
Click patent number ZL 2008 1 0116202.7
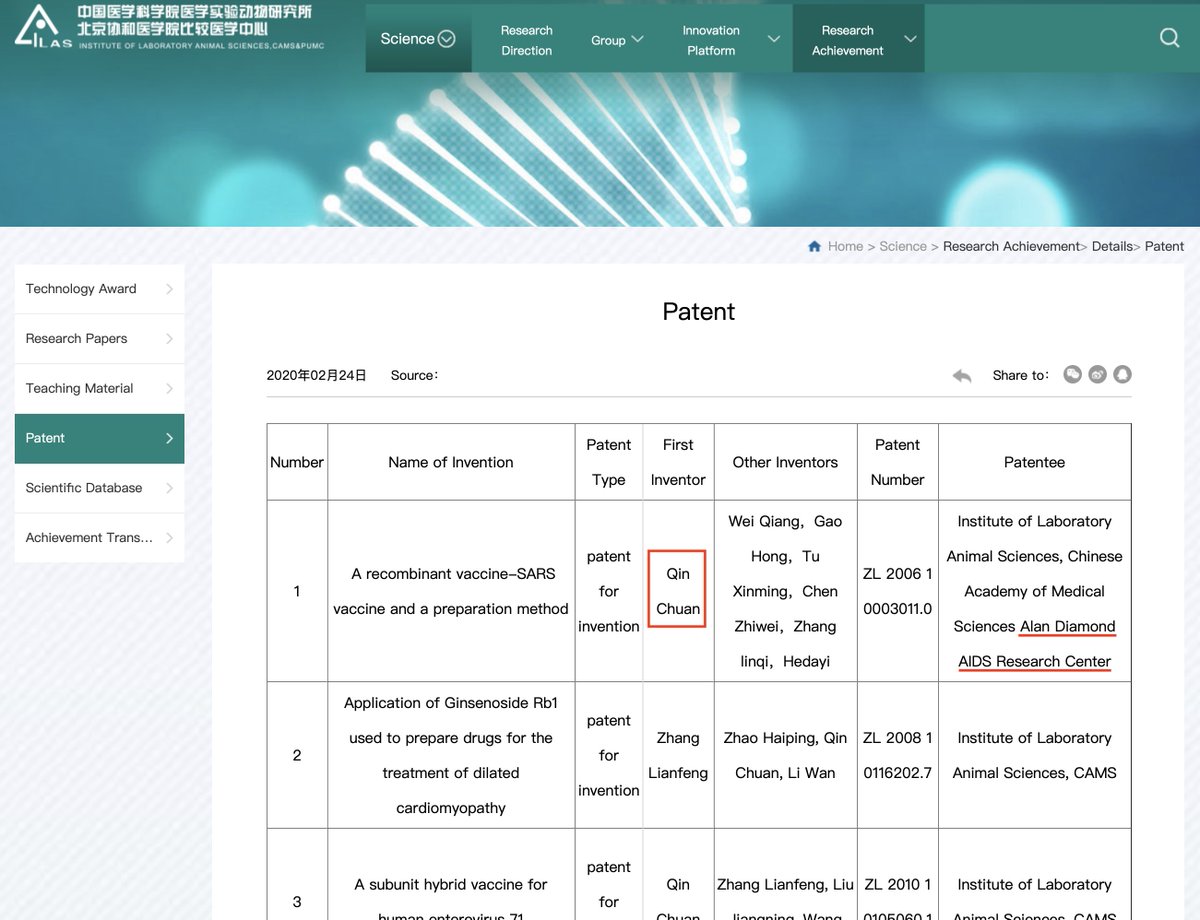898,755
